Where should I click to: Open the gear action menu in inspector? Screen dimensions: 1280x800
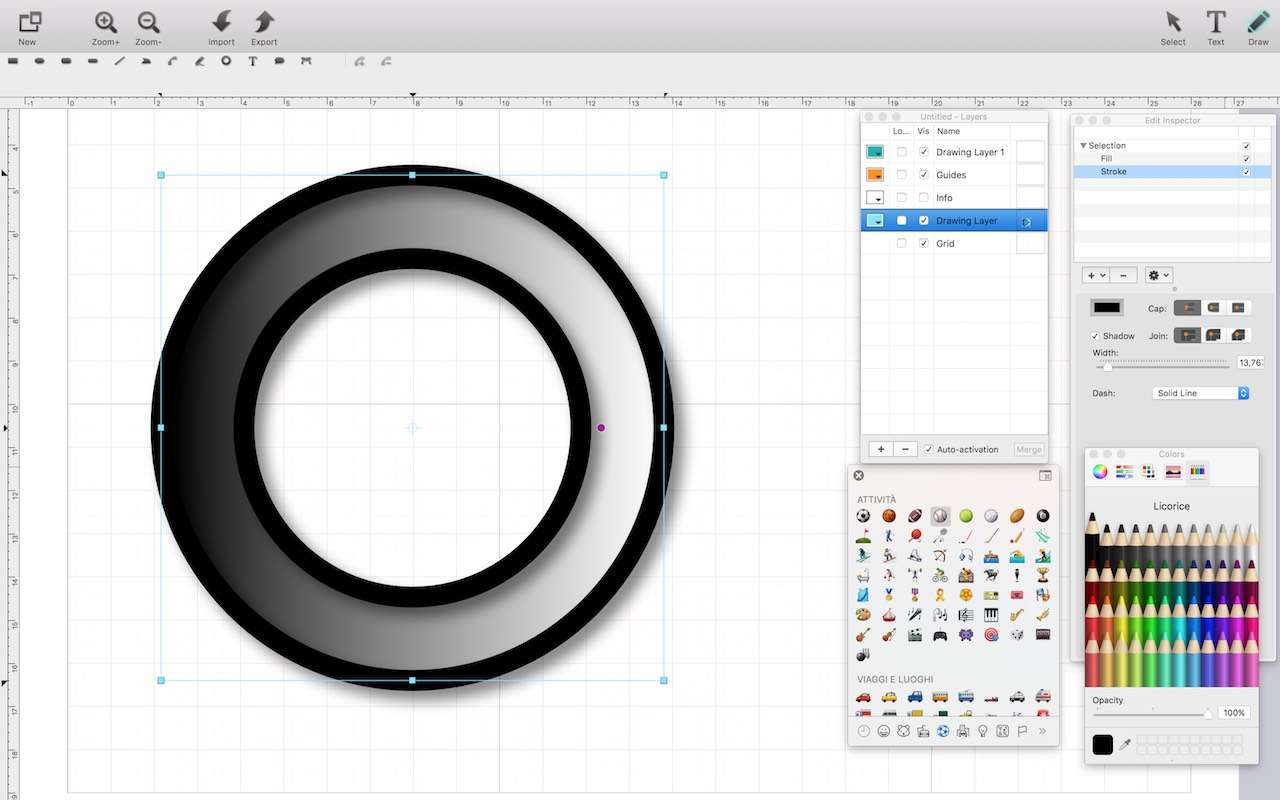click(x=1158, y=275)
